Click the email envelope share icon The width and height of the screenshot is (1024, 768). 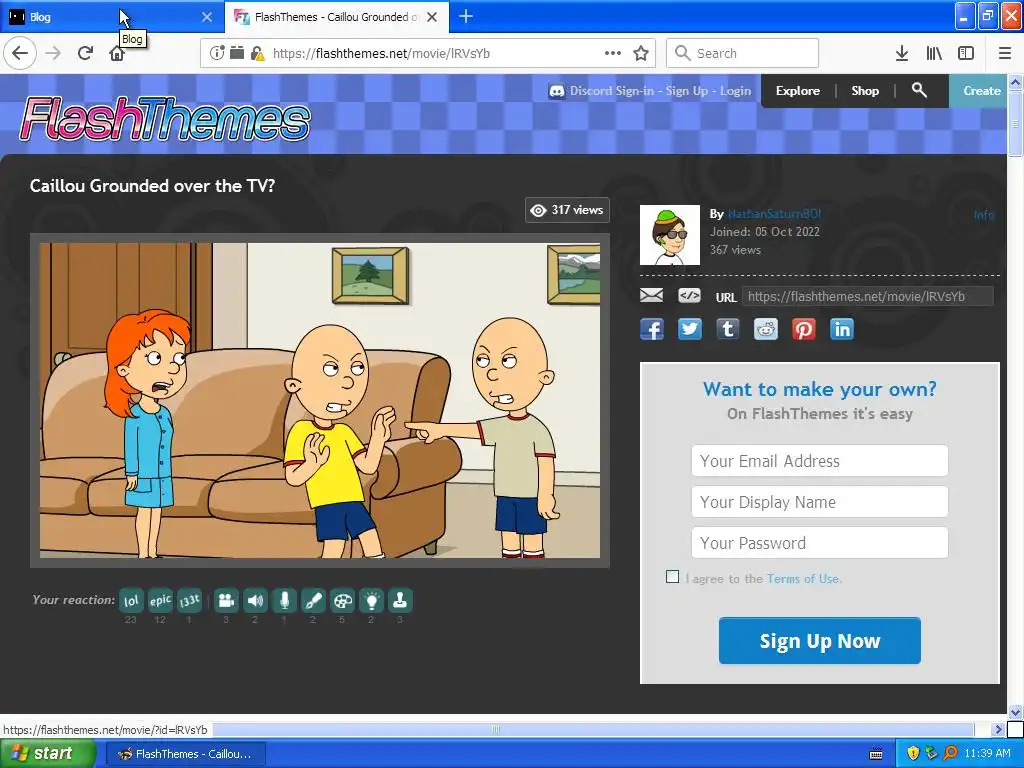(651, 296)
